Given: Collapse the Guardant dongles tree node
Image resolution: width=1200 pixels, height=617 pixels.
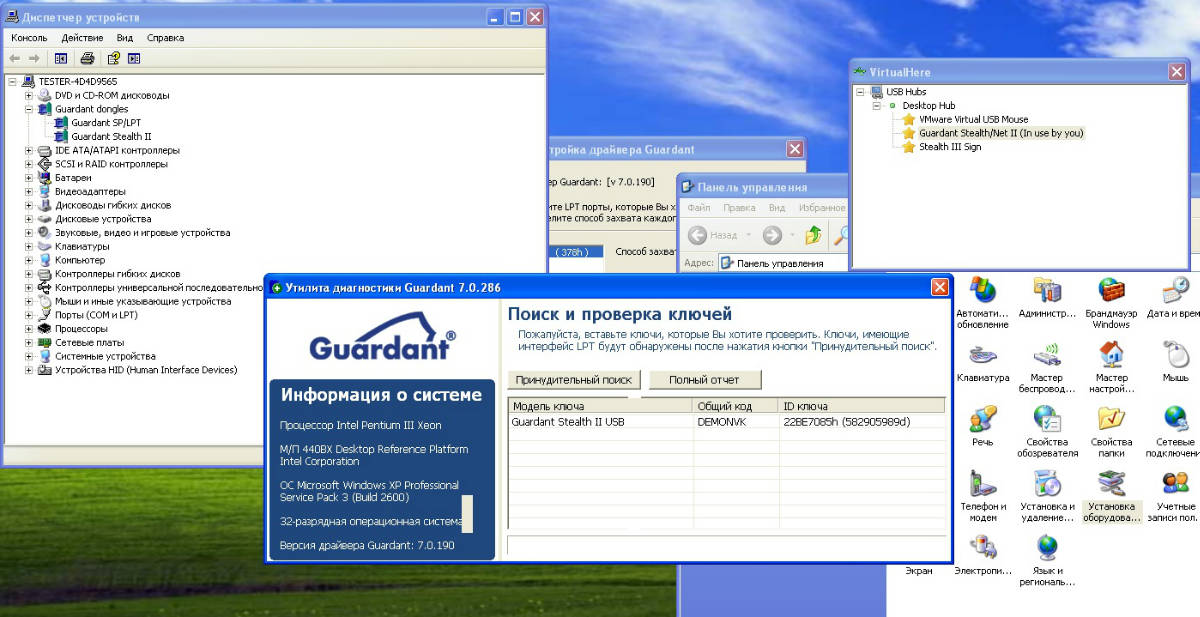Looking at the screenshot, I should click(30, 109).
